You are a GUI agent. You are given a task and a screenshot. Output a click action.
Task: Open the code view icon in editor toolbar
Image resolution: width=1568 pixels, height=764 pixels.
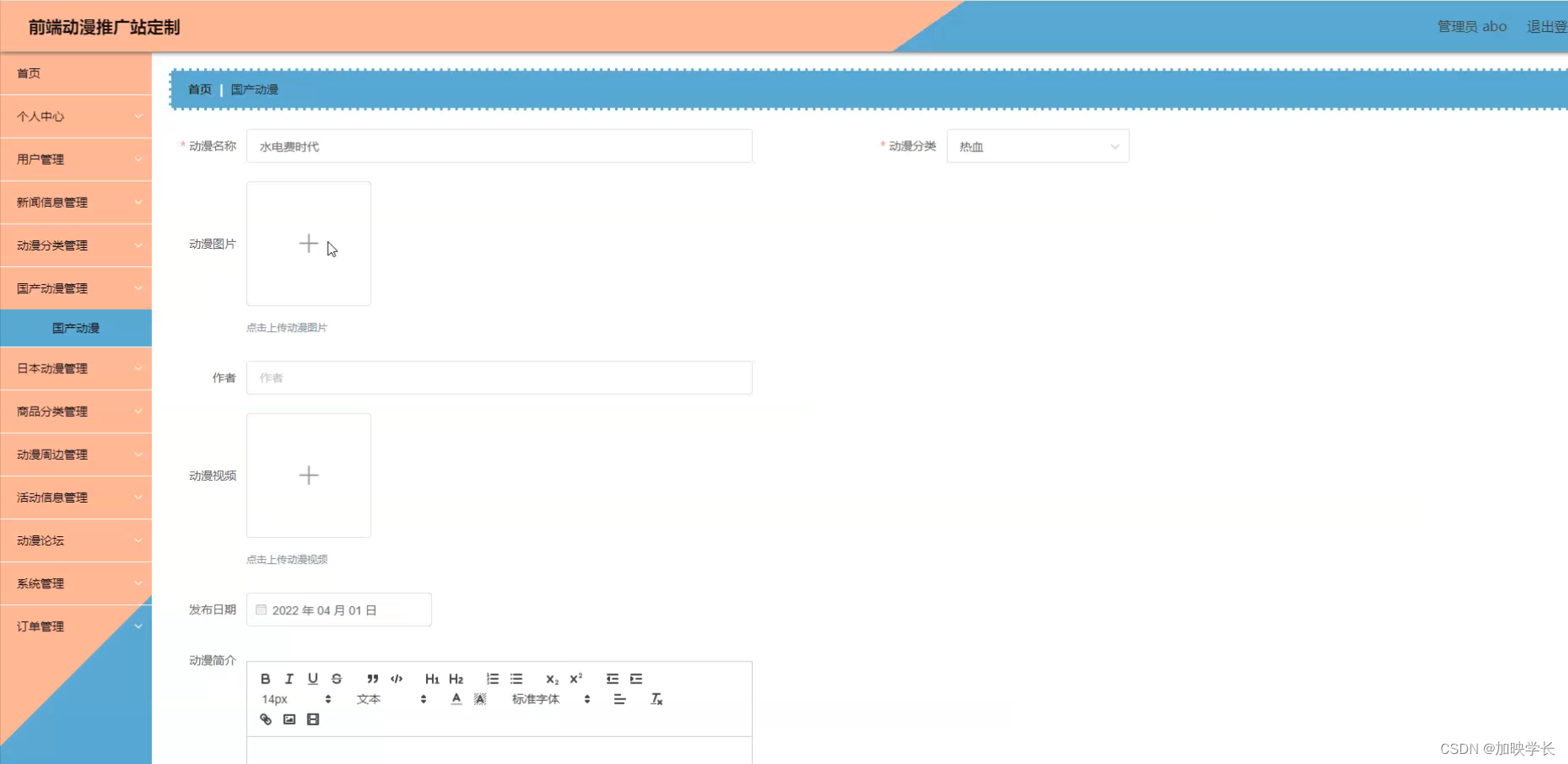(x=396, y=678)
